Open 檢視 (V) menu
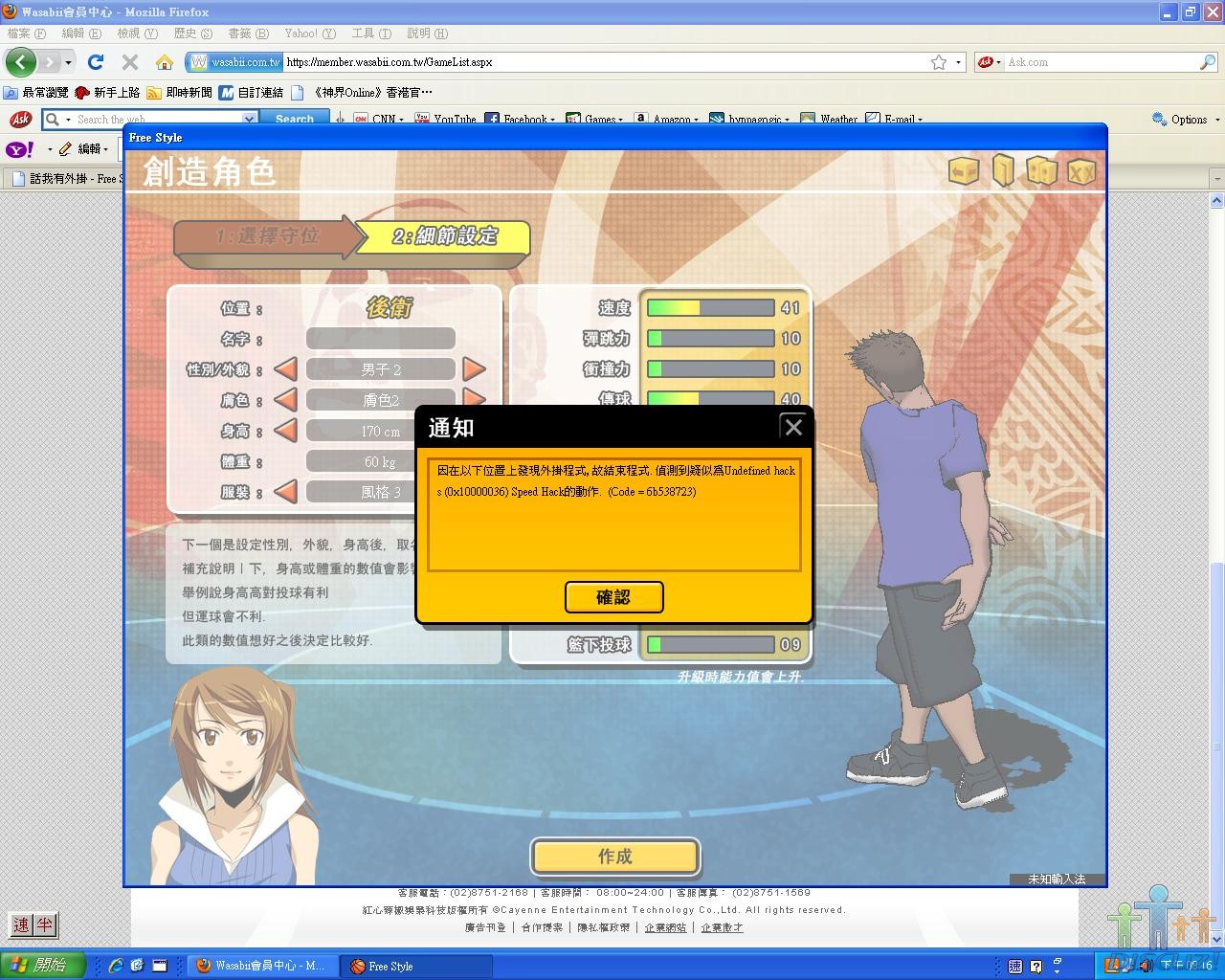The width and height of the screenshot is (1225, 980). click(137, 33)
